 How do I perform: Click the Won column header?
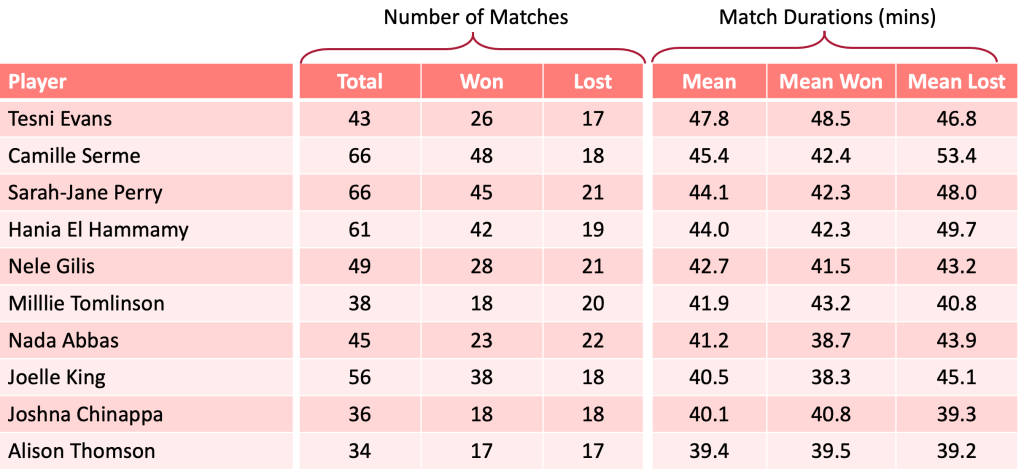(481, 82)
